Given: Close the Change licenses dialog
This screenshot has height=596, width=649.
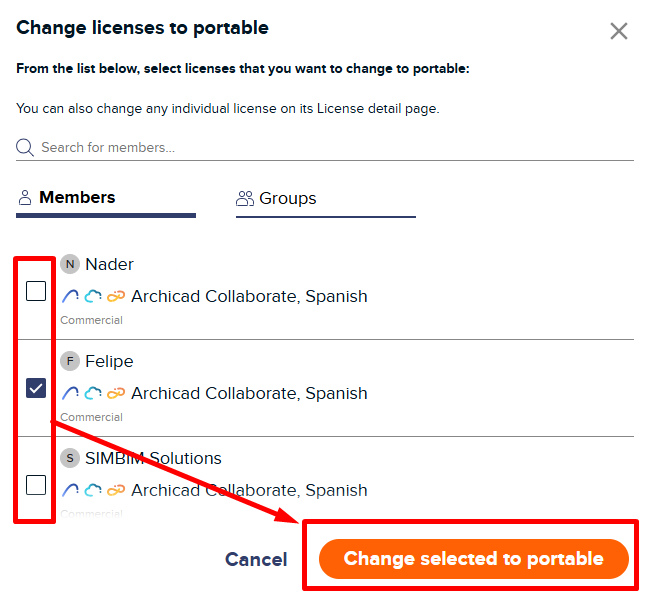Looking at the screenshot, I should 619,31.
